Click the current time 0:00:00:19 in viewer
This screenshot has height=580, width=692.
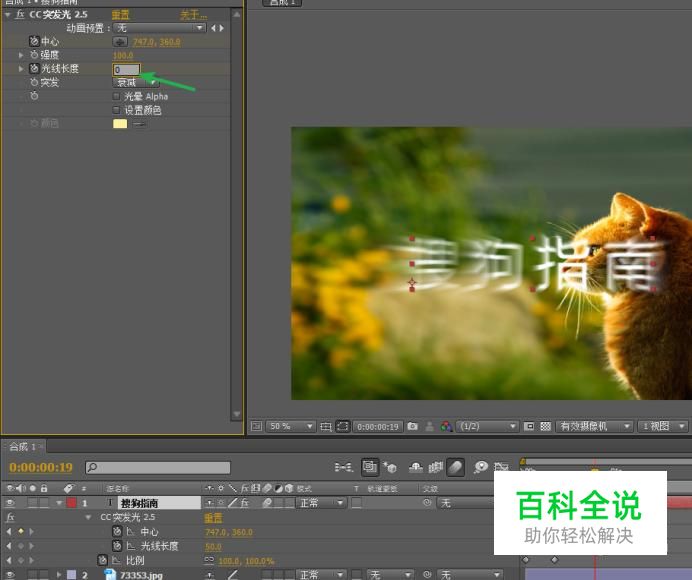(378, 426)
